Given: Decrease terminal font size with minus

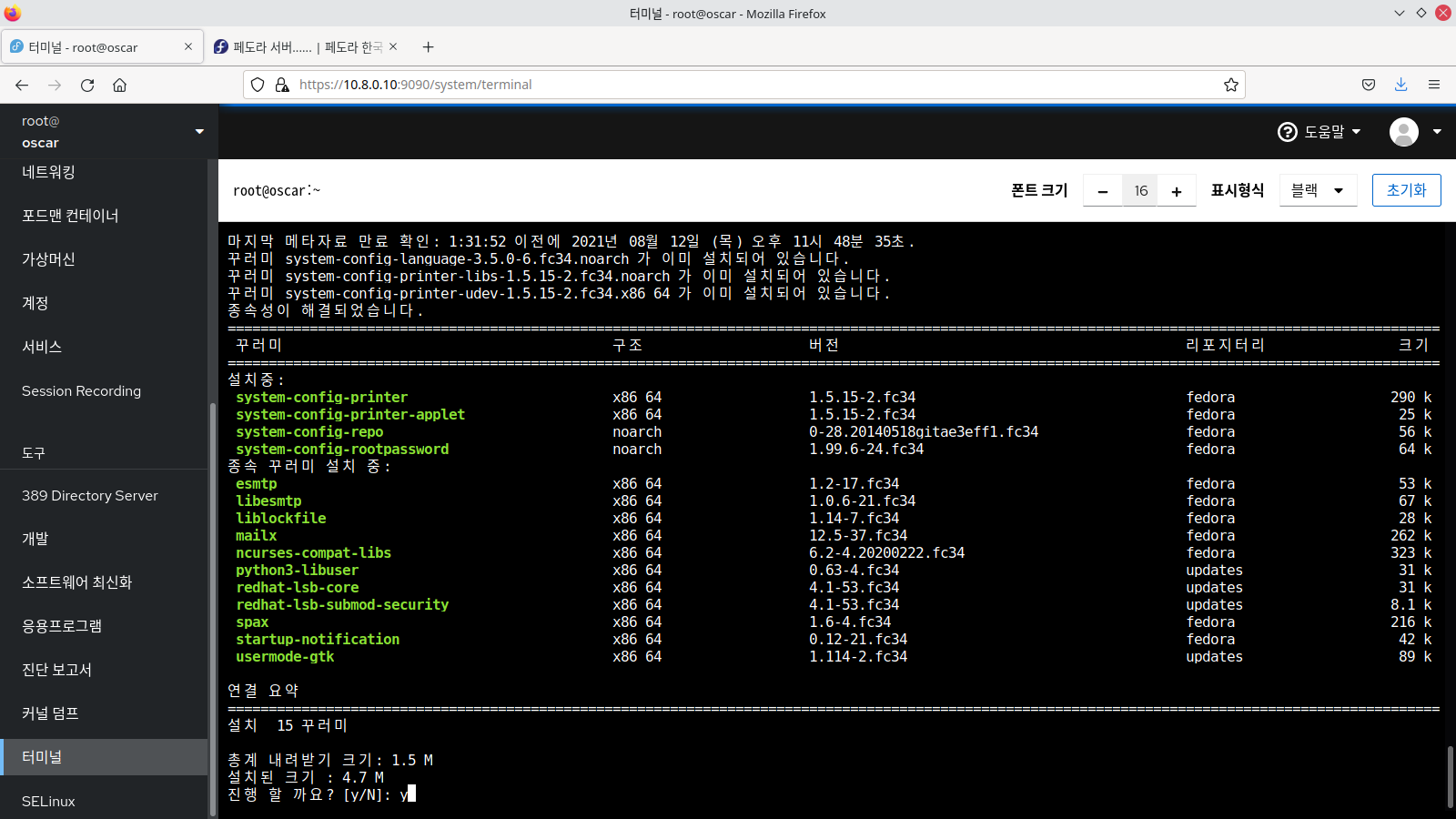Looking at the screenshot, I should (1103, 191).
